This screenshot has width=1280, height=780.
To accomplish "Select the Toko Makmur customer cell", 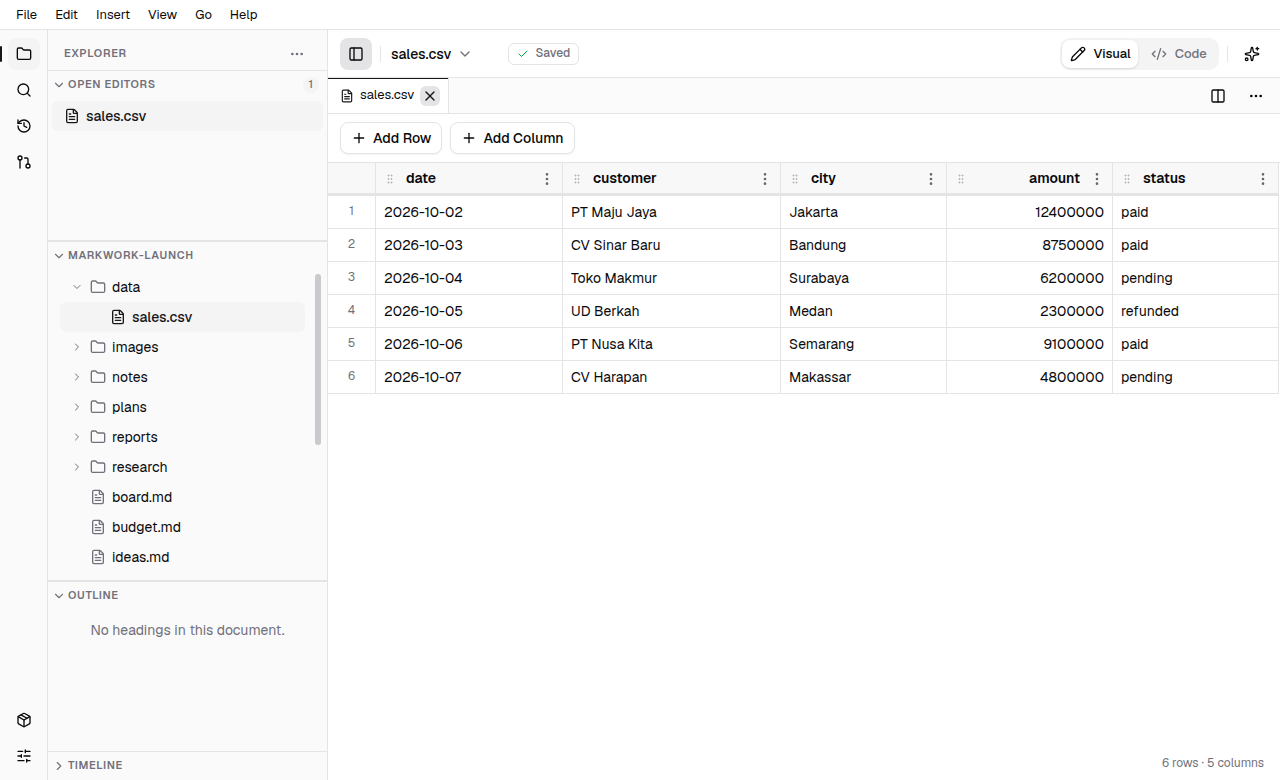I will coord(671,278).
